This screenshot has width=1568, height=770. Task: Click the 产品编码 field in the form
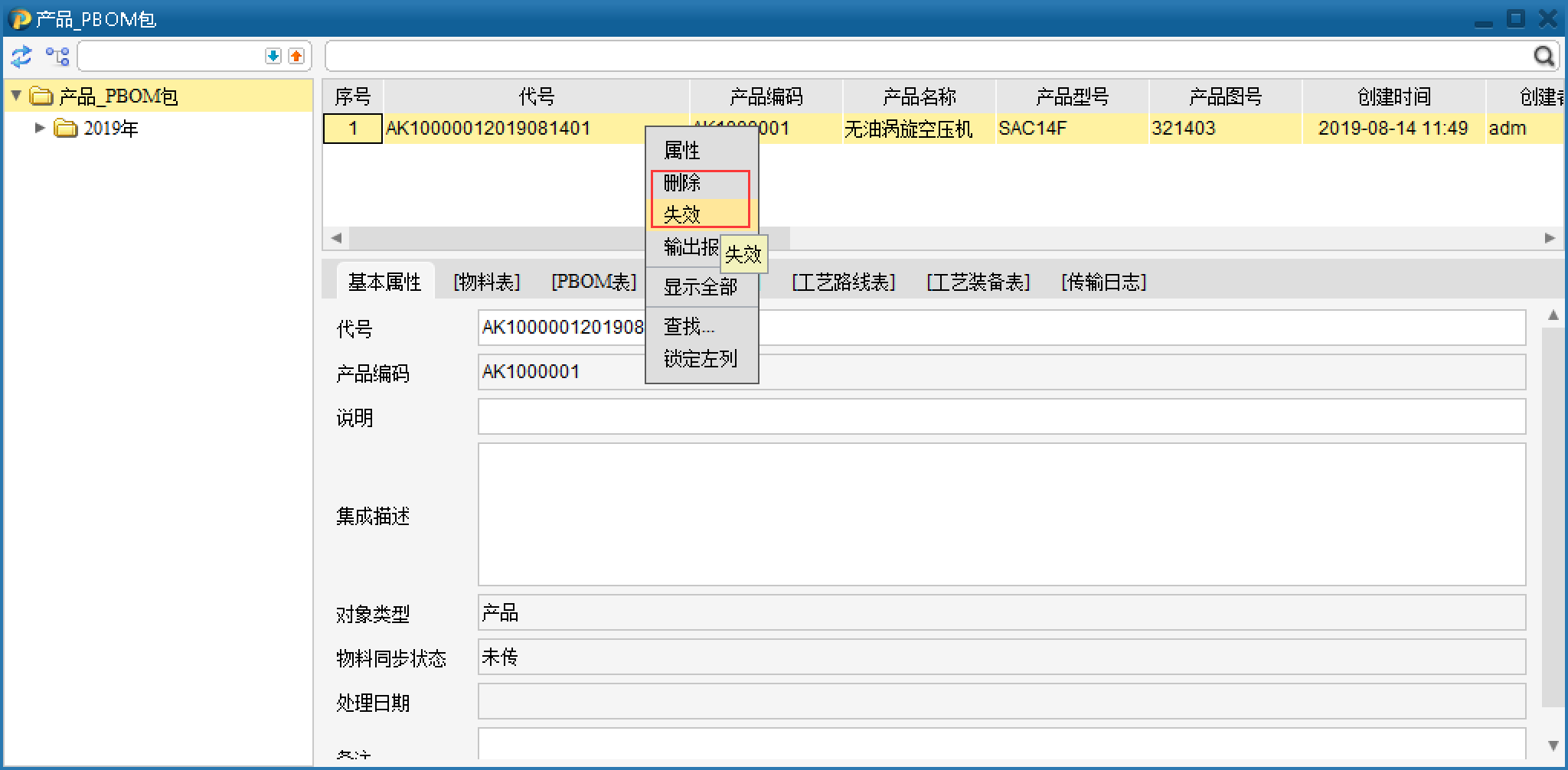[x=1002, y=373]
